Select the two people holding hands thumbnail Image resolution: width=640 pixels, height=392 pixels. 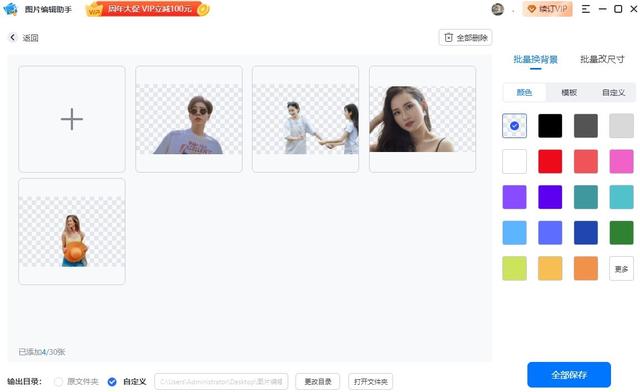(x=306, y=119)
